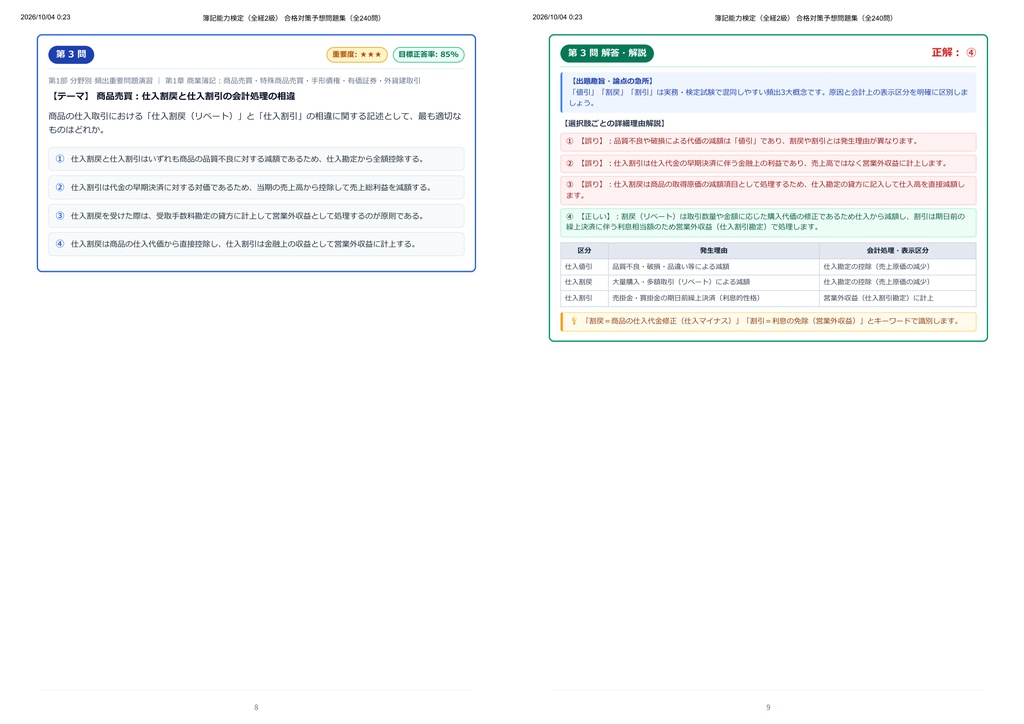
Task: Click the 【テーマ】商品売買 heading on page 8
Action: point(172,96)
